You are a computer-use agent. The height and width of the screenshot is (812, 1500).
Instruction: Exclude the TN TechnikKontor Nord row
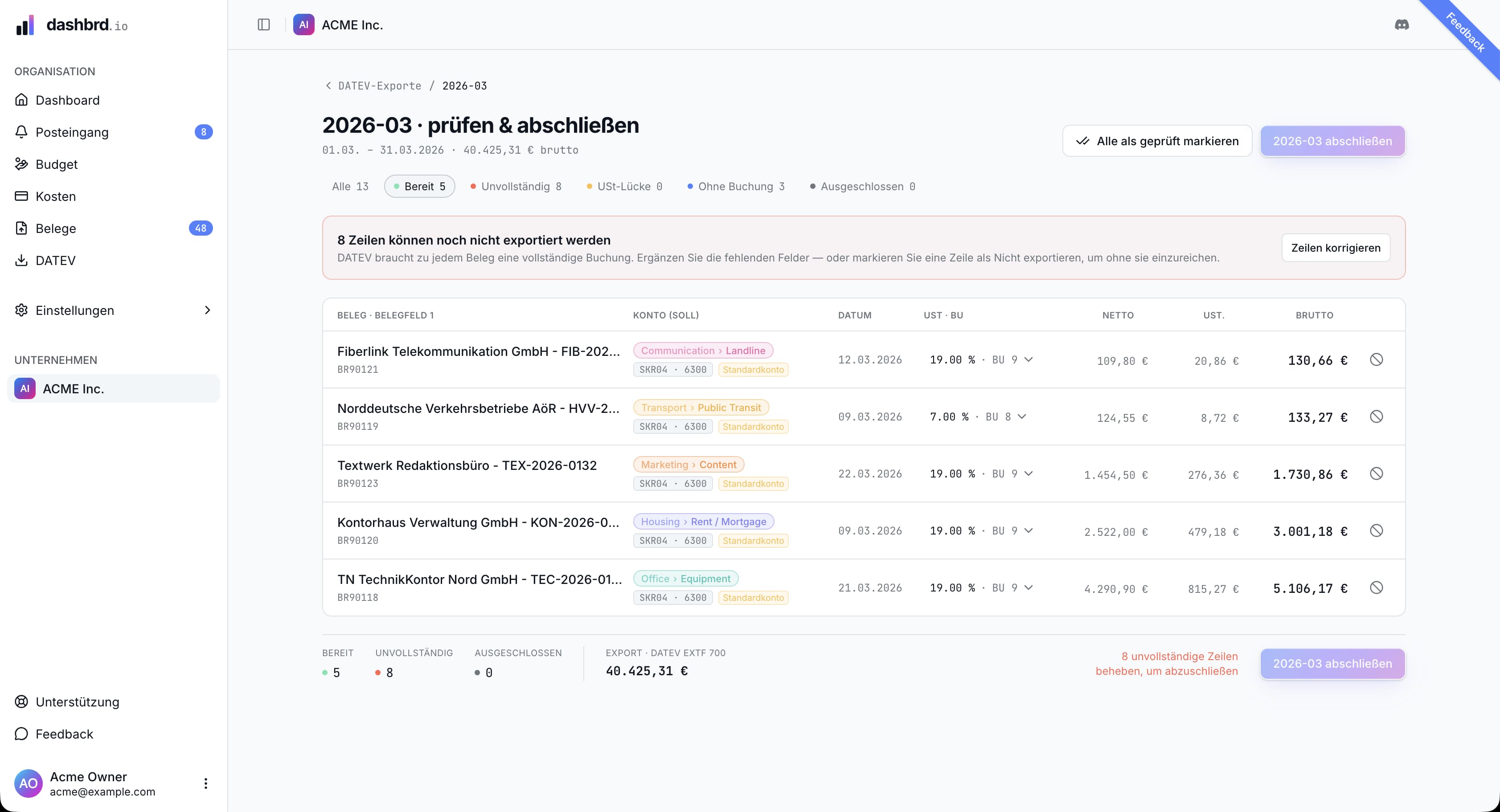(1376, 588)
